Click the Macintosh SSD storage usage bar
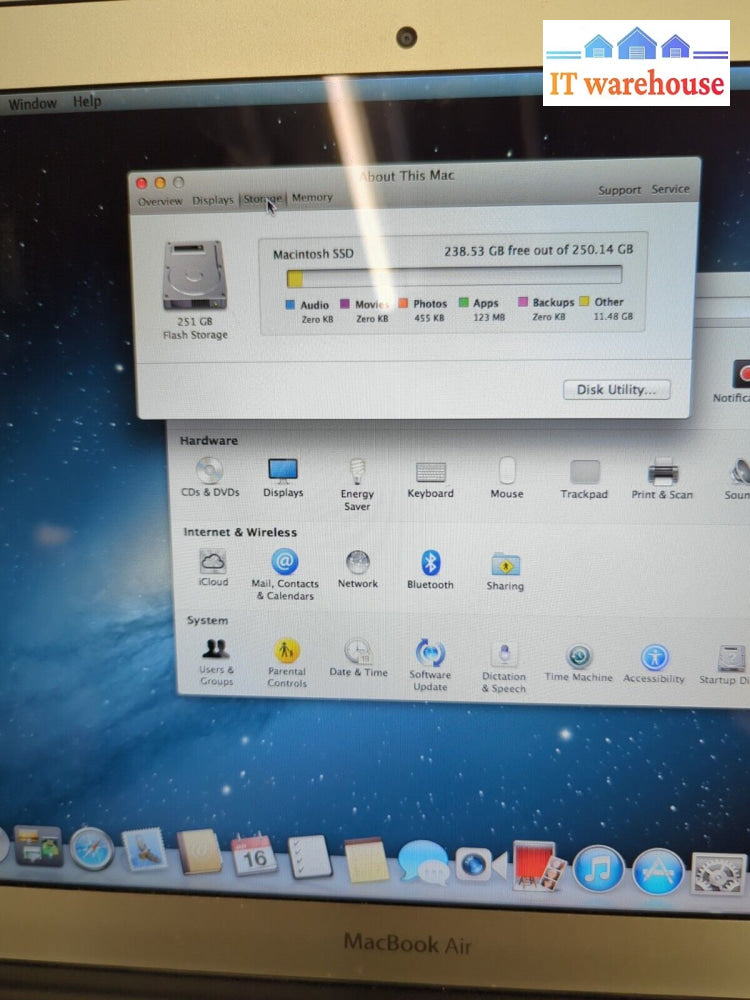The height and width of the screenshot is (1000, 750). click(454, 276)
